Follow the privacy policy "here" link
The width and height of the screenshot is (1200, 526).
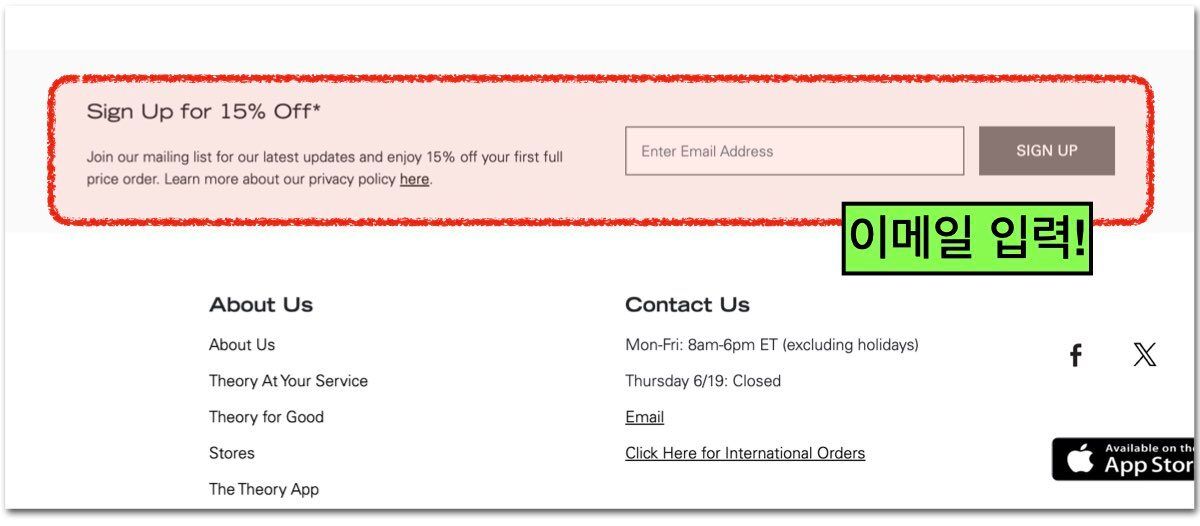pyautogui.click(x=414, y=180)
